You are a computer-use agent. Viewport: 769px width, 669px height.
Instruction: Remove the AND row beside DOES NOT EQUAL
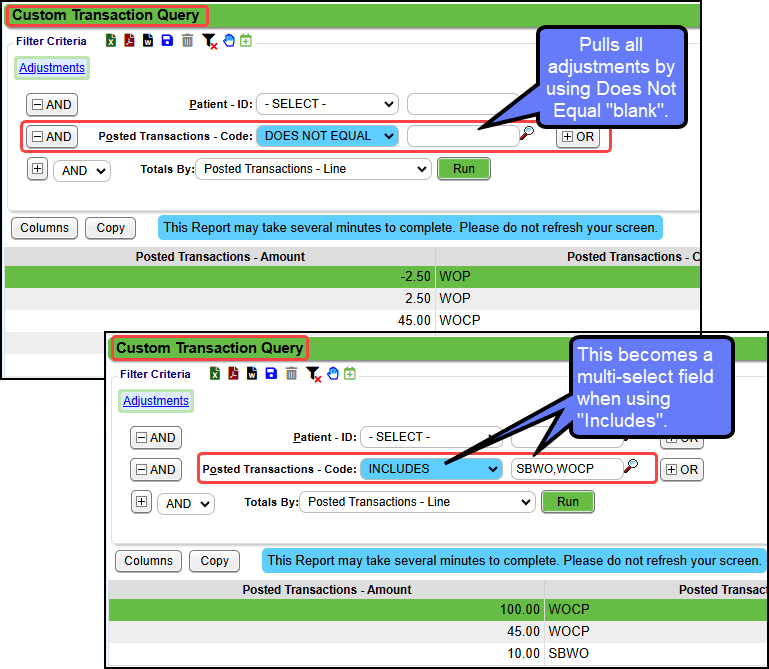pos(52,136)
